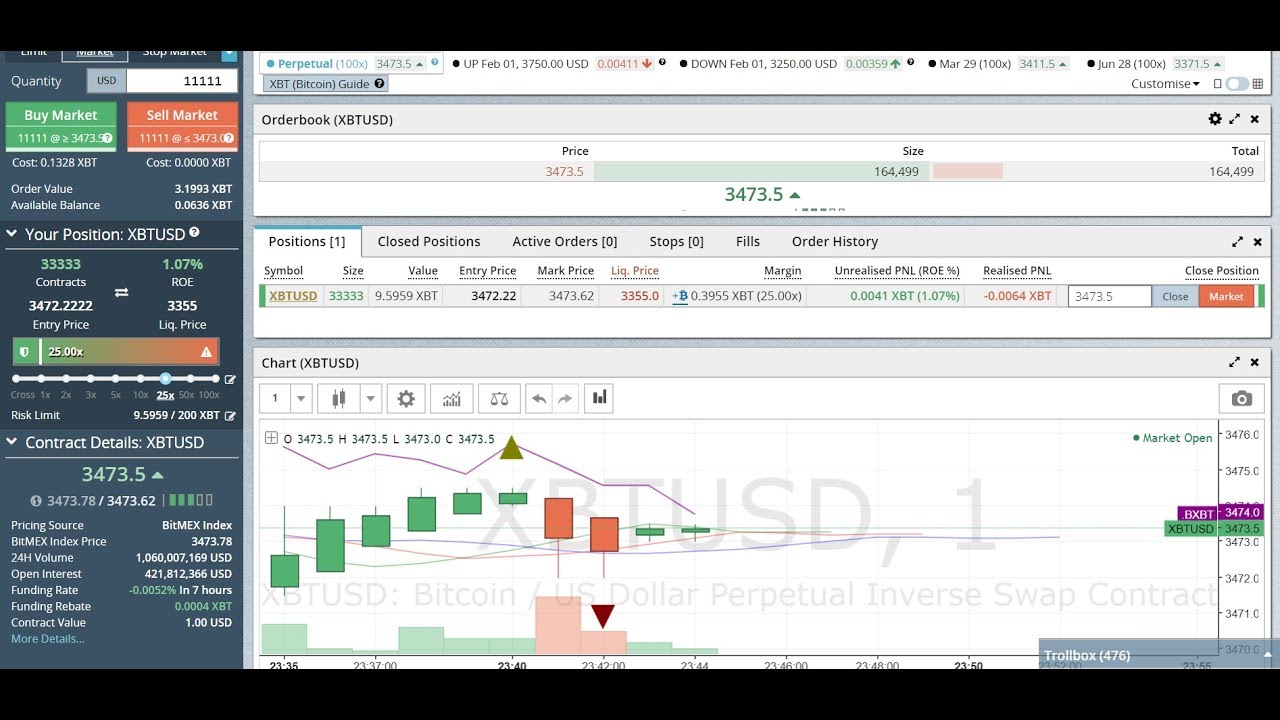Open chart settings gear
The image size is (1280, 720).
[406, 398]
